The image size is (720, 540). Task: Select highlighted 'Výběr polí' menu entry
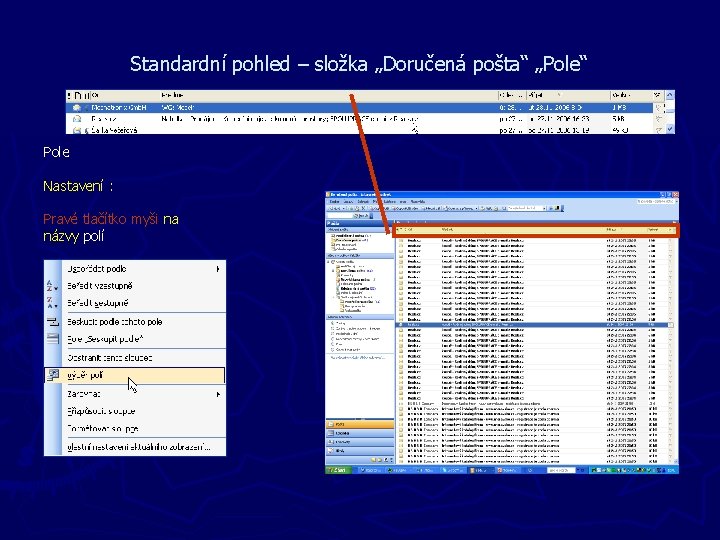(x=135, y=375)
